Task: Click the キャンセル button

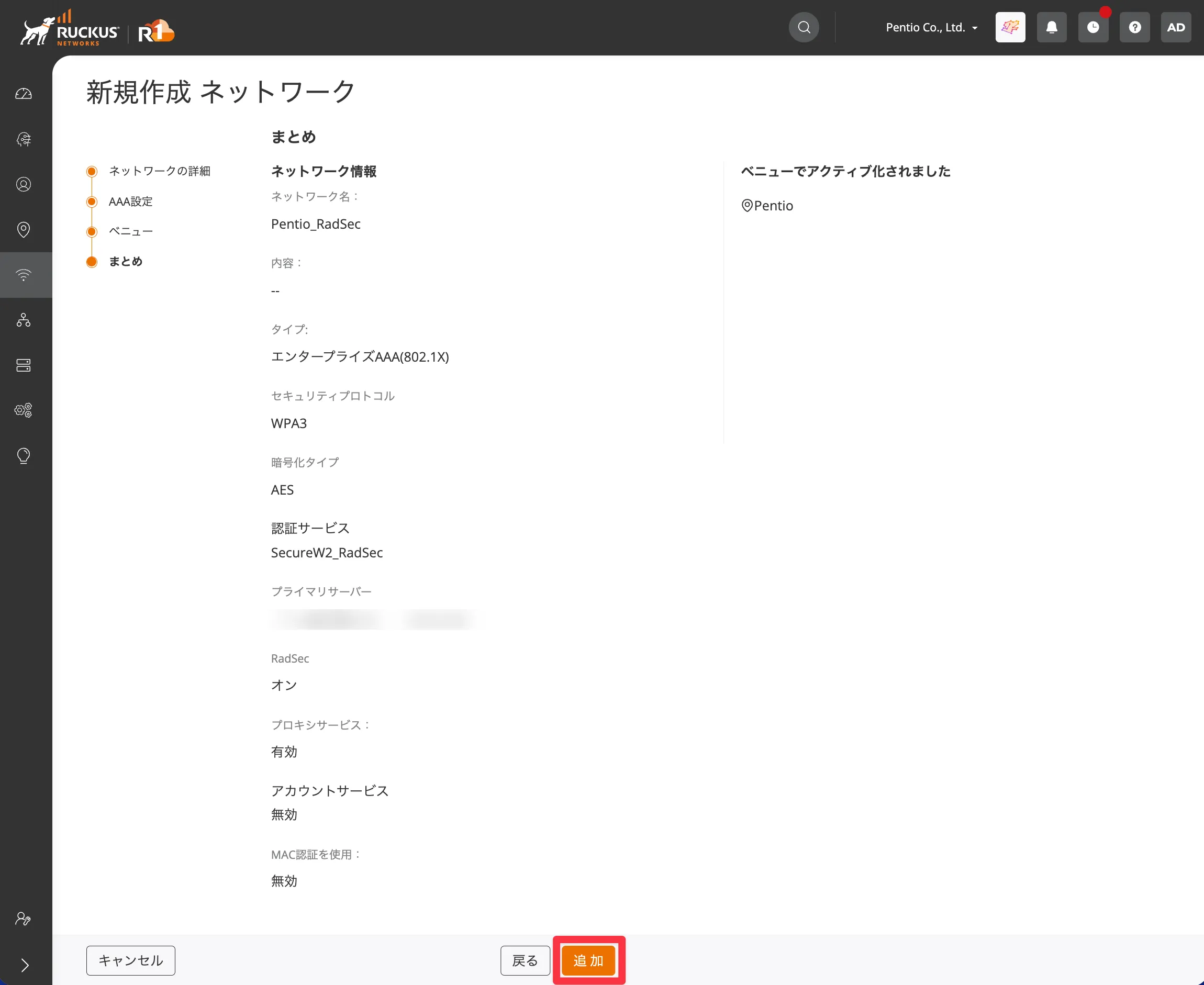Action: point(130,960)
